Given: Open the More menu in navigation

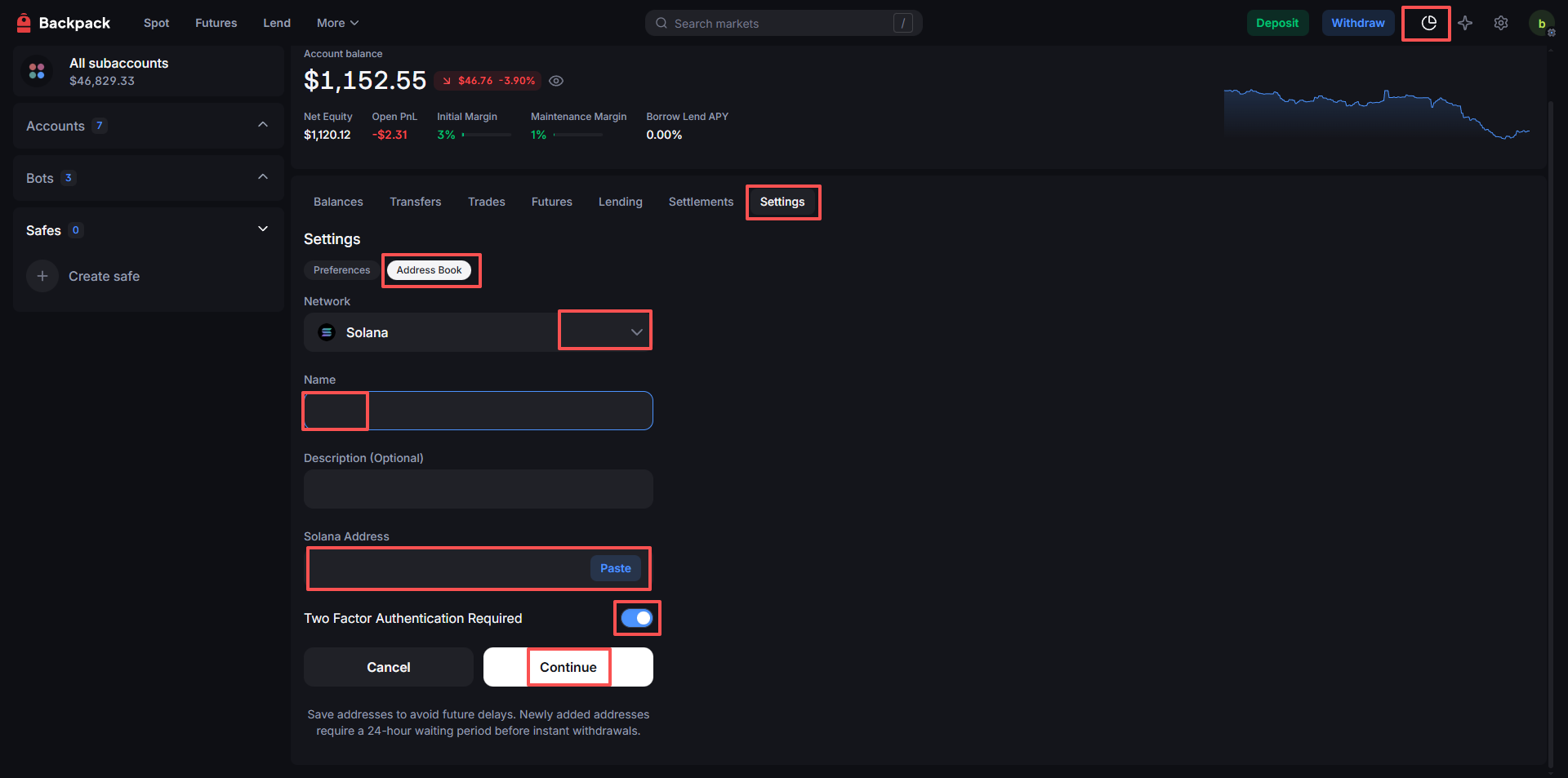Looking at the screenshot, I should 337,23.
